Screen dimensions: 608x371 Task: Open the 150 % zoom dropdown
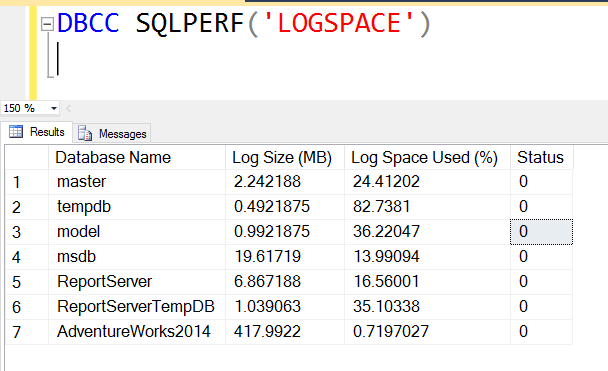(x=54, y=108)
